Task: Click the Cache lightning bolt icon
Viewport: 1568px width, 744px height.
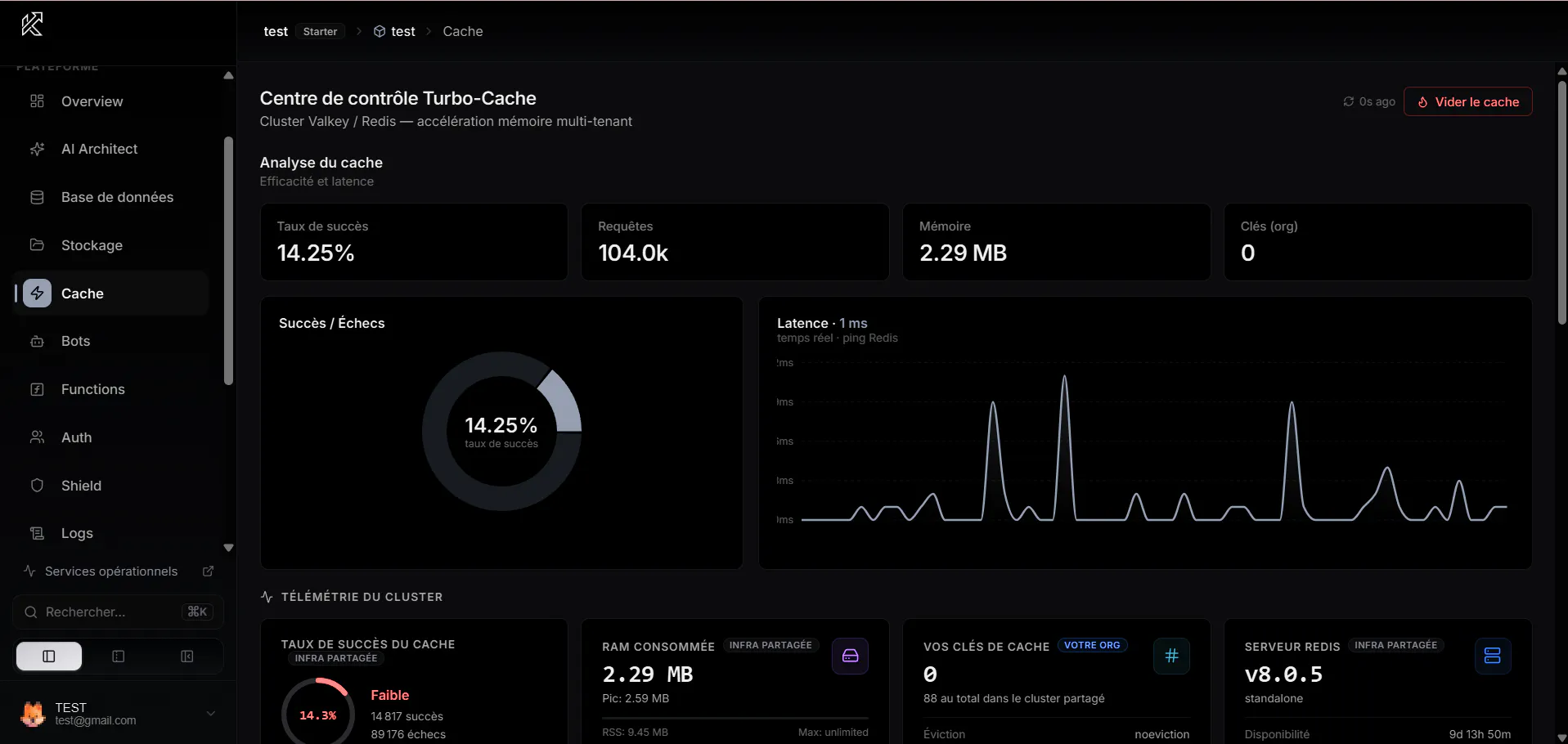Action: [37, 294]
